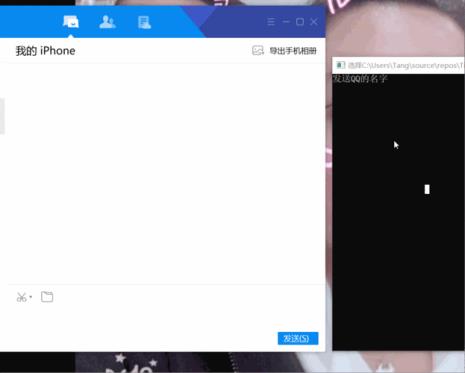Viewport: 465px width, 373px height.
Task: Click the gray side panel handle at left edge
Action: pyautogui.click(x=2, y=116)
